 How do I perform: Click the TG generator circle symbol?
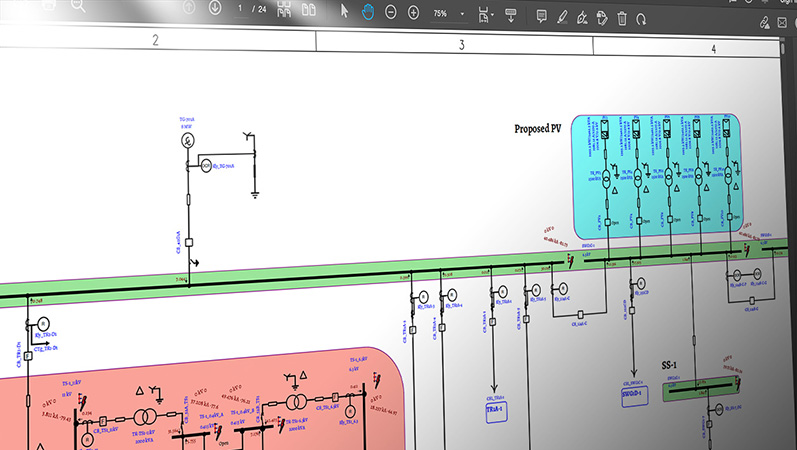point(188,140)
